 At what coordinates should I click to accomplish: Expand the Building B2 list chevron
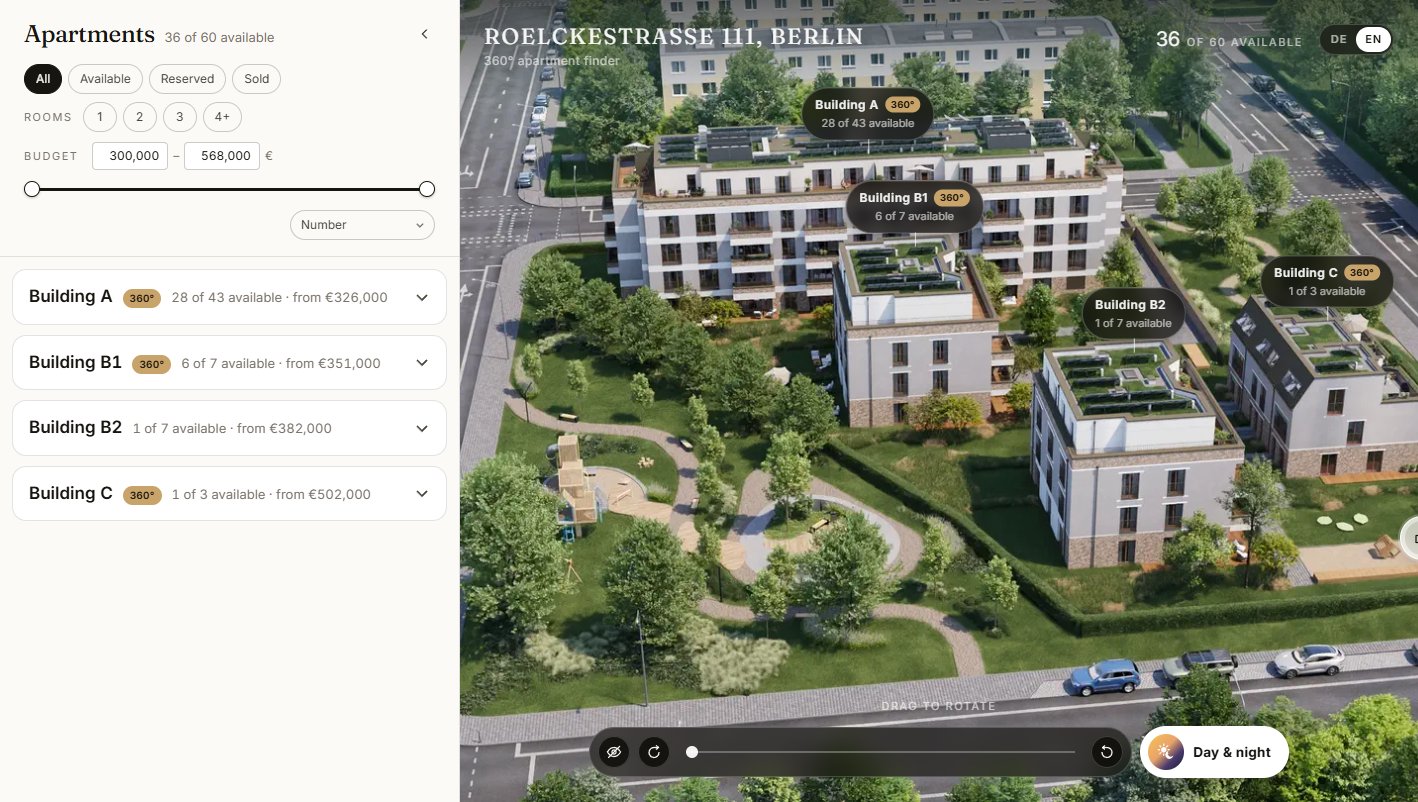(422, 428)
